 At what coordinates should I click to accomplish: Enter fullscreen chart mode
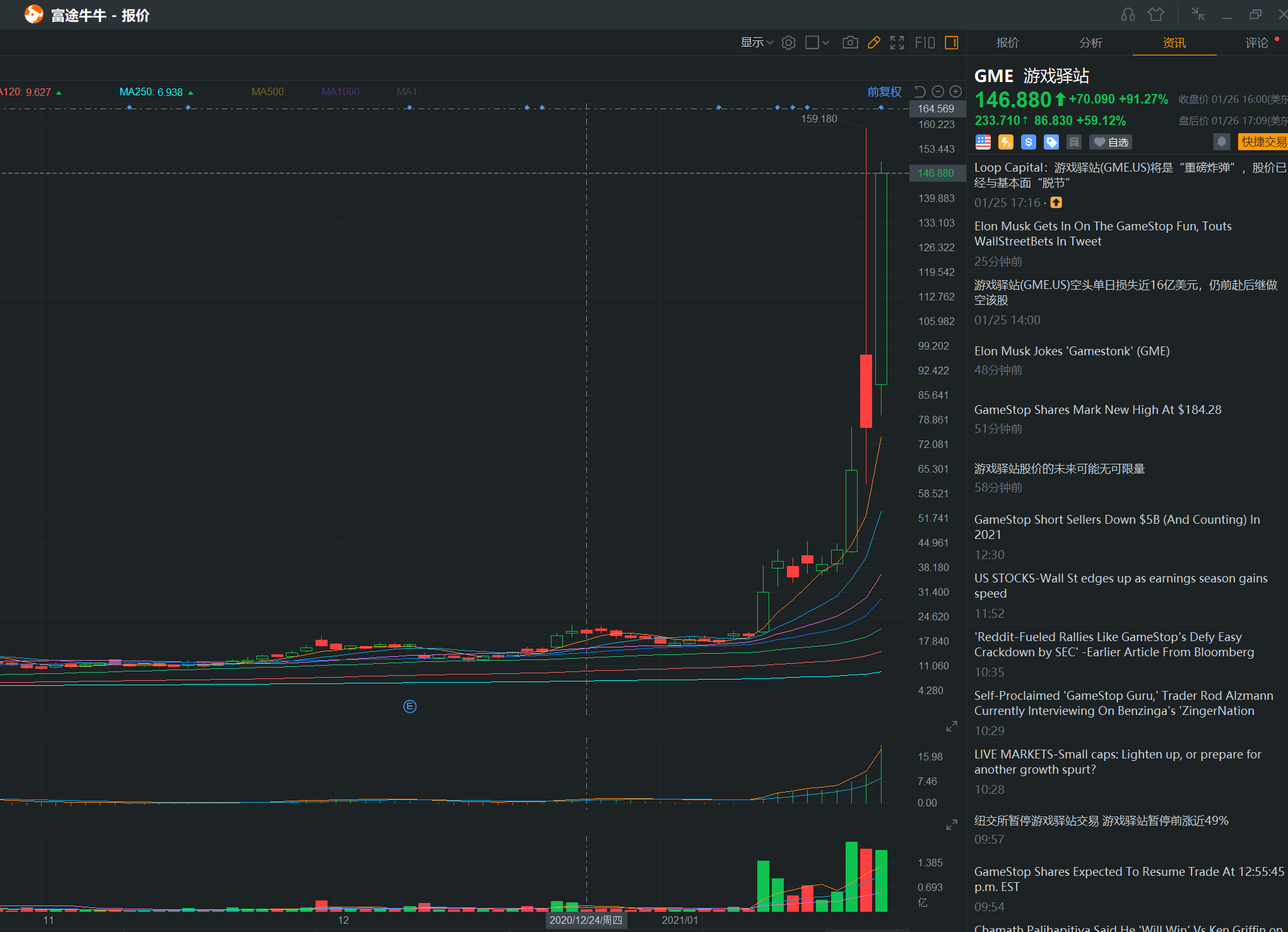tap(897, 42)
